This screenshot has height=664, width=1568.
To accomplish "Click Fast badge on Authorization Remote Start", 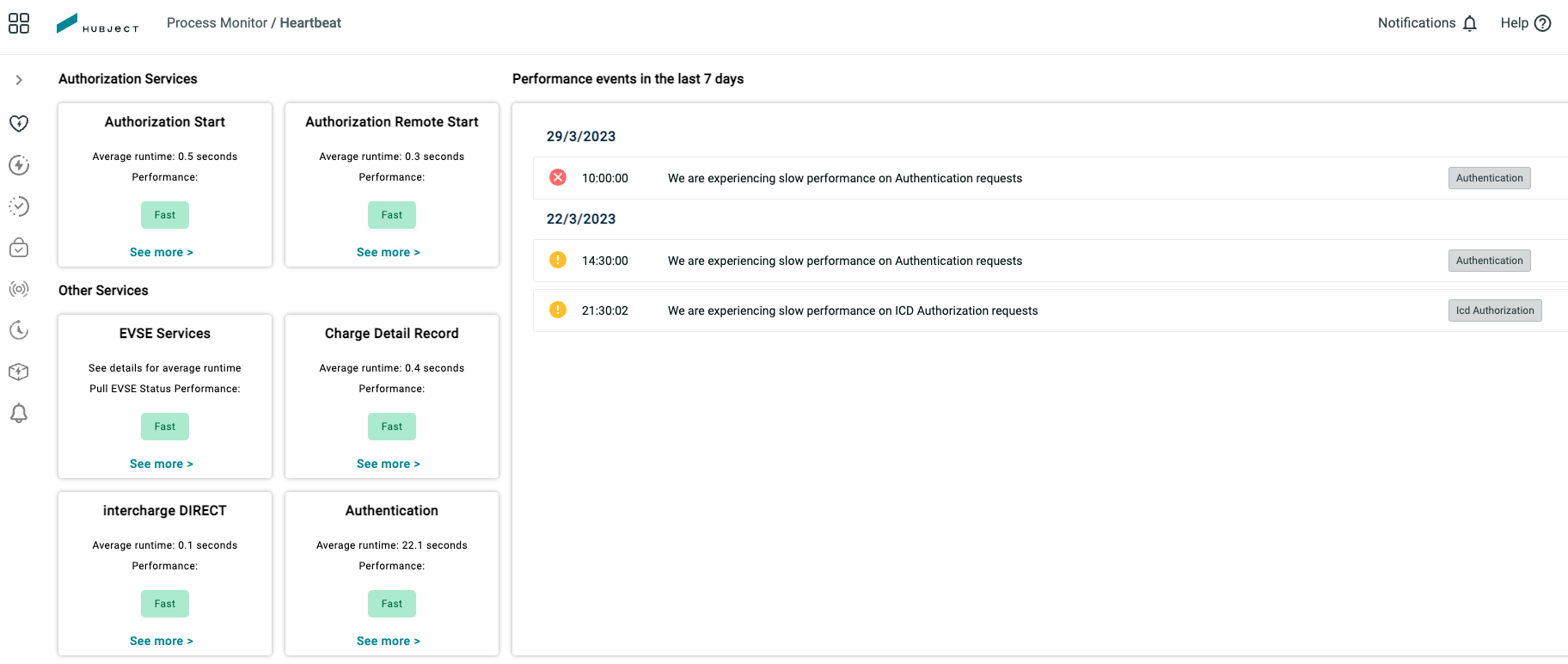I will [392, 215].
